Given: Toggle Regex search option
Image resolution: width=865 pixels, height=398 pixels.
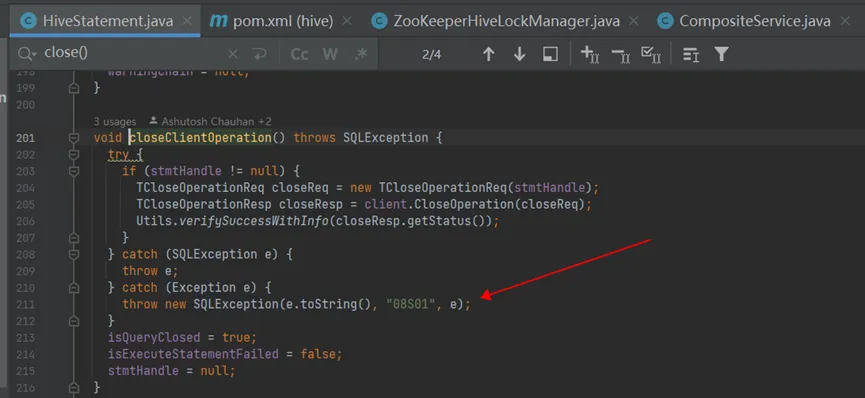Looking at the screenshot, I should tap(361, 54).
